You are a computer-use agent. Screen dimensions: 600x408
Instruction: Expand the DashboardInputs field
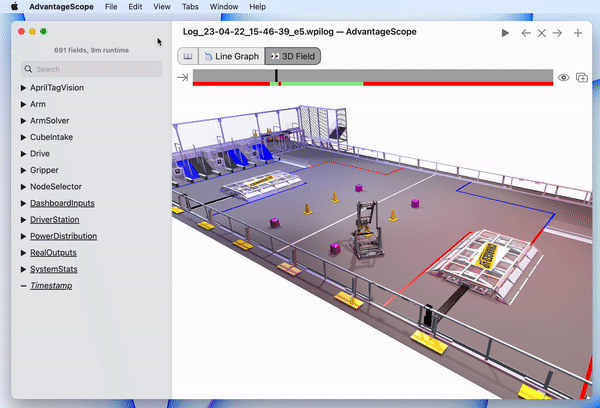click(x=23, y=203)
